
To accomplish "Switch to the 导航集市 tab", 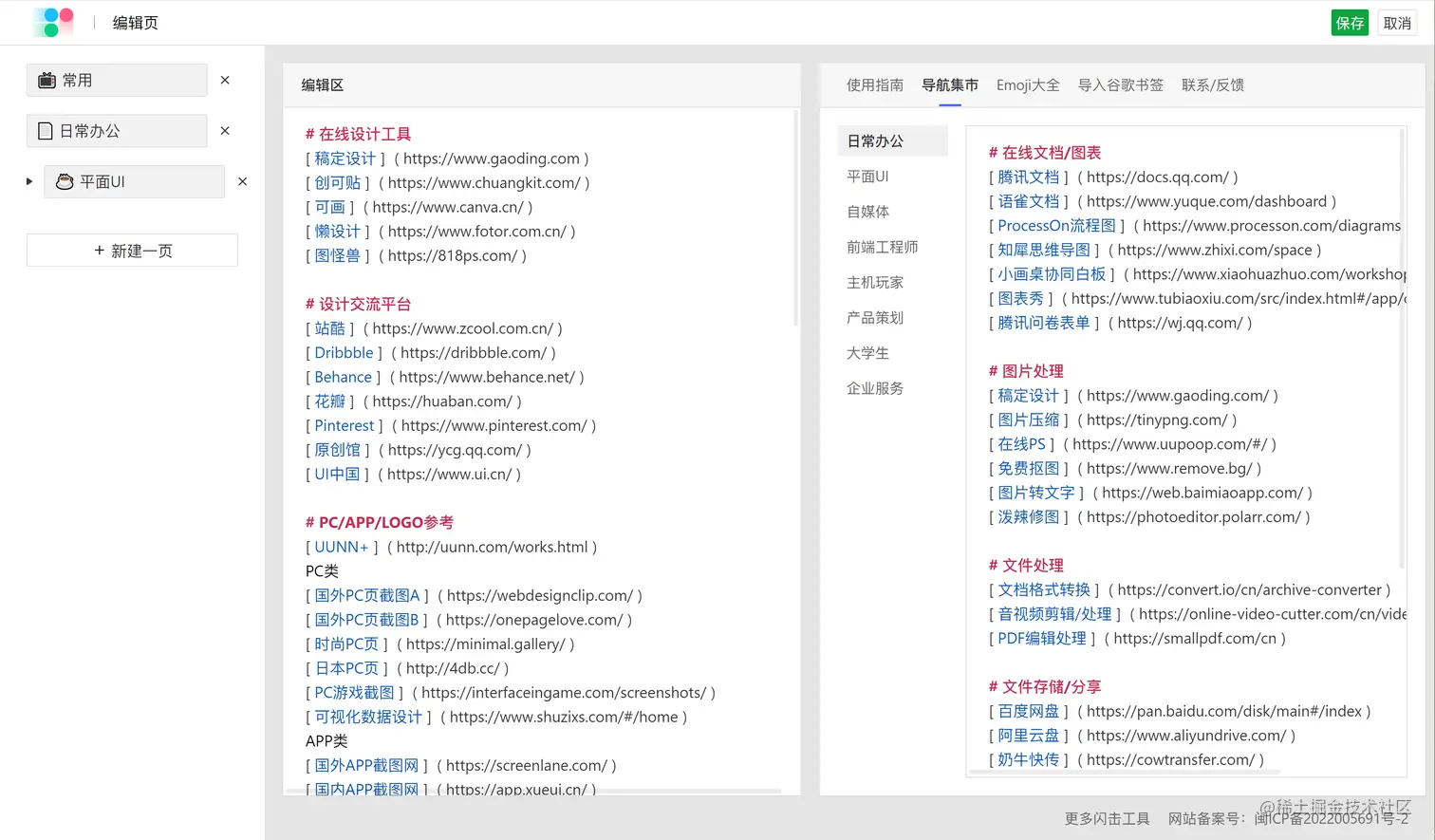I will 950,85.
